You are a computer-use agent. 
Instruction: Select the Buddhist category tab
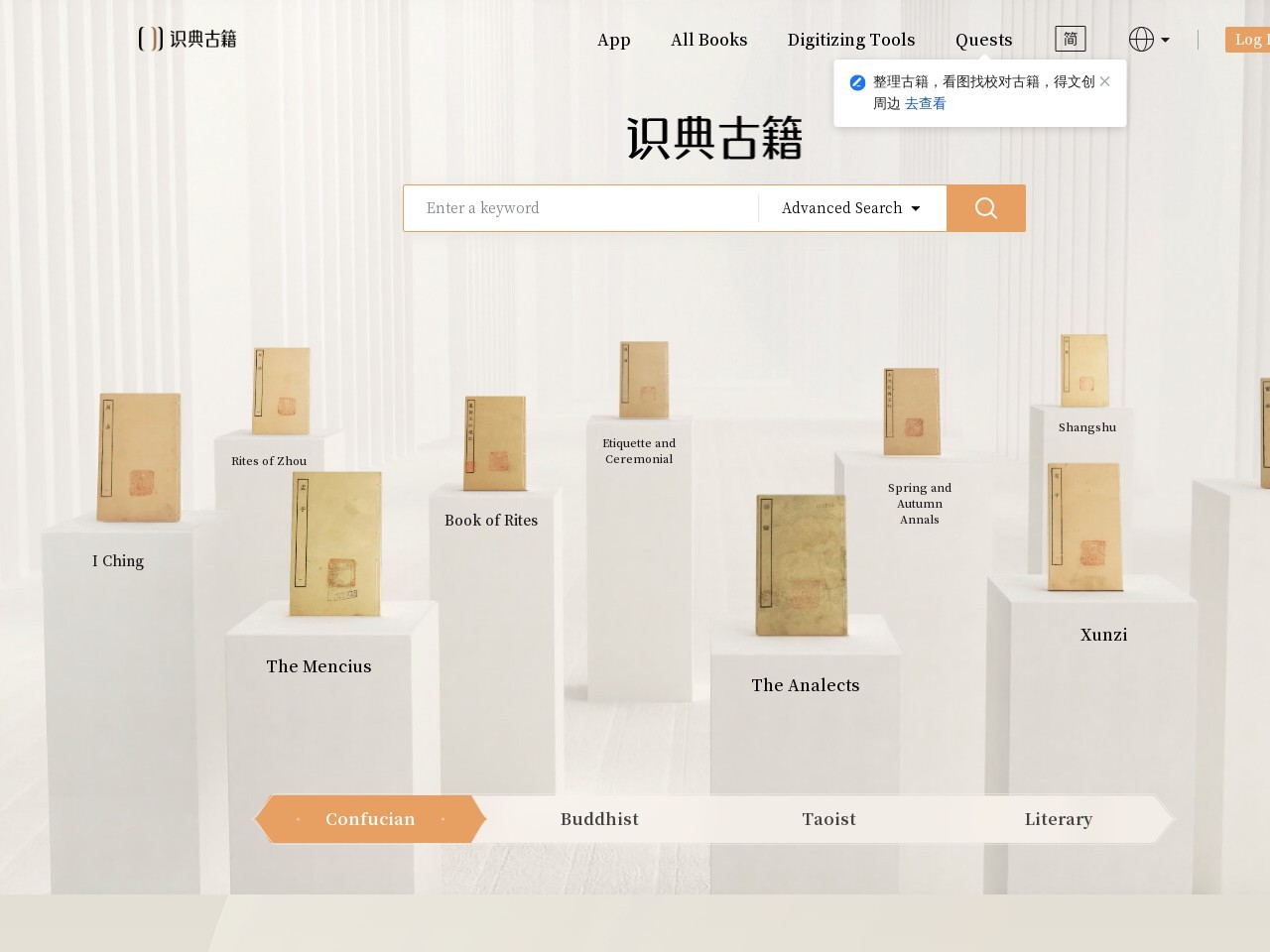click(x=599, y=819)
